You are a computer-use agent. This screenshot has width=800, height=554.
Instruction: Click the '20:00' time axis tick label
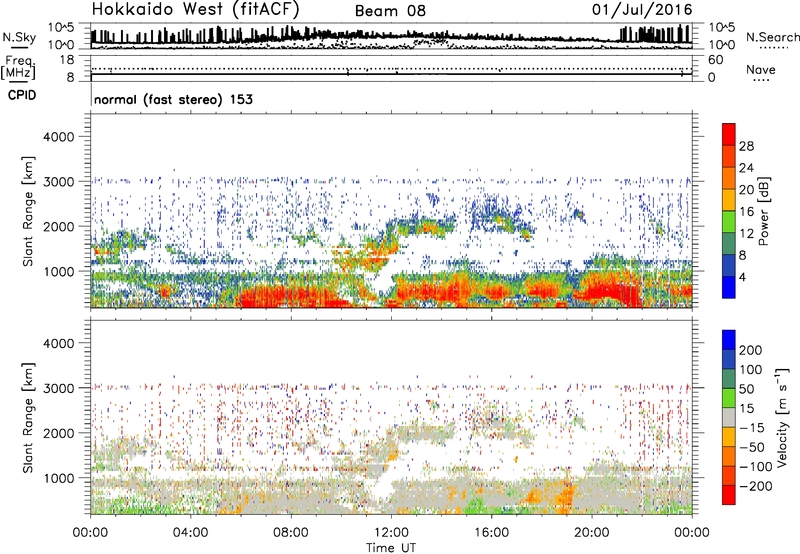[592, 533]
